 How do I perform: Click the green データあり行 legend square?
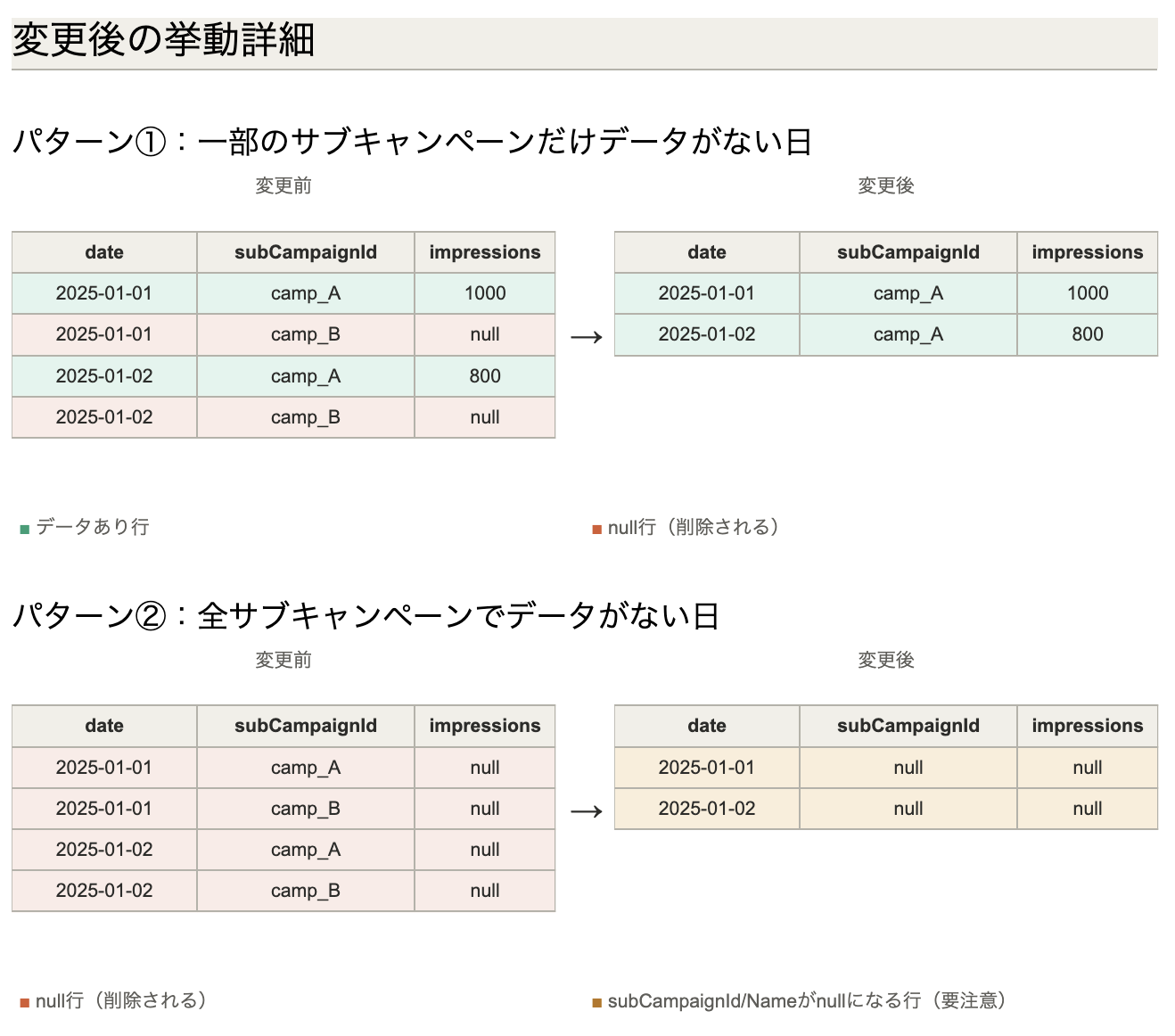[25, 530]
